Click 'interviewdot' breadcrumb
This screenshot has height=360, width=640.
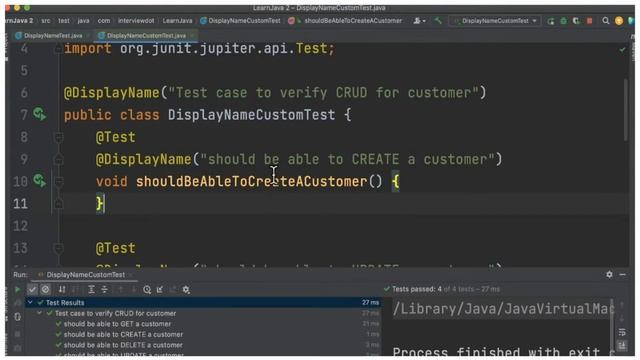(x=136, y=20)
